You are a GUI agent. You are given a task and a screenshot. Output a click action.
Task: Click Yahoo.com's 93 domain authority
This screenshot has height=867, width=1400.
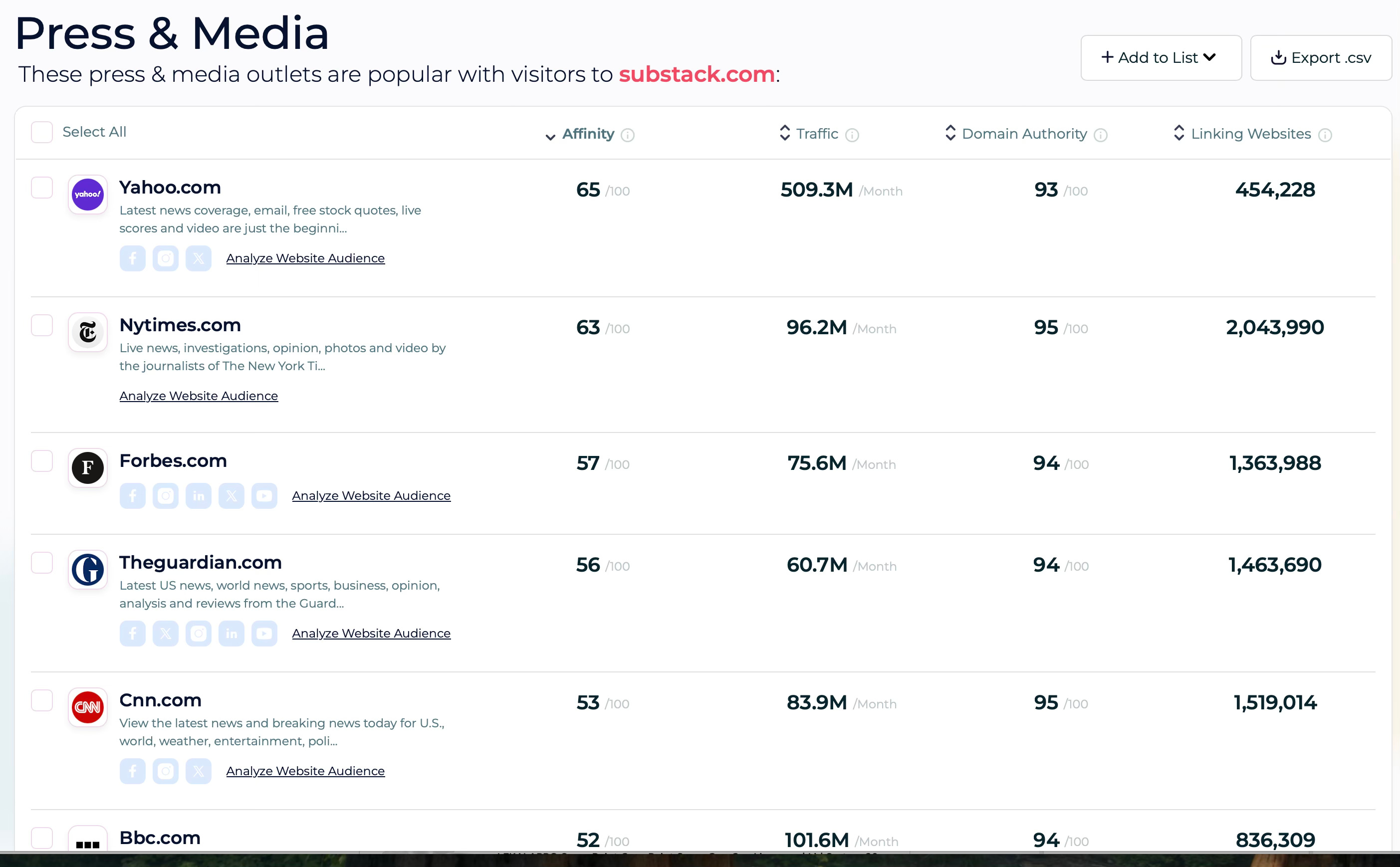point(1046,190)
